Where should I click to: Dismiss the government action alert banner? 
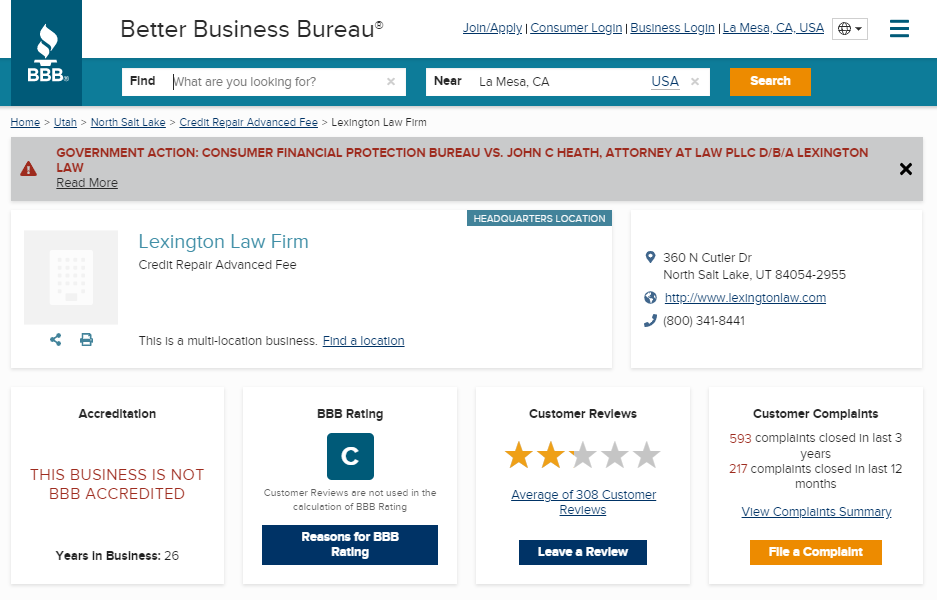[x=905, y=169]
